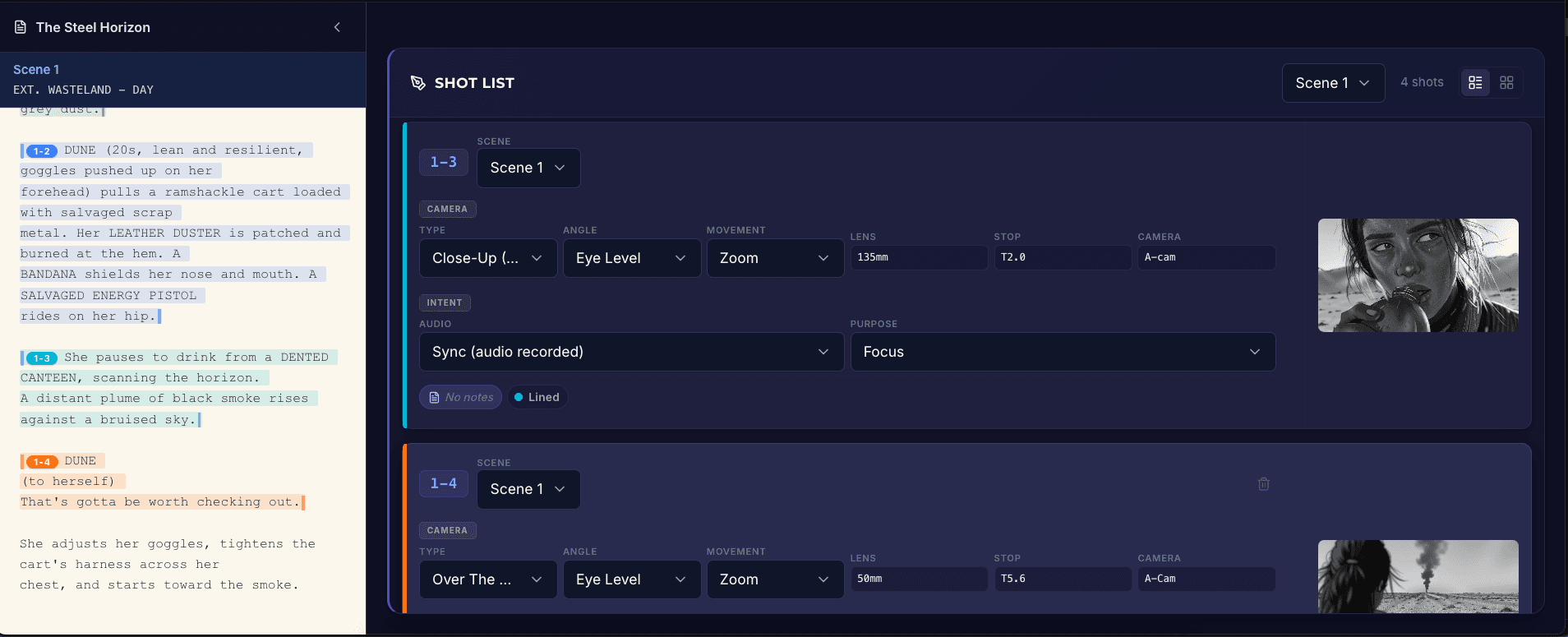Open the Sync (audio recorded) audio dropdown
The height and width of the screenshot is (637, 1568).
tap(631, 352)
